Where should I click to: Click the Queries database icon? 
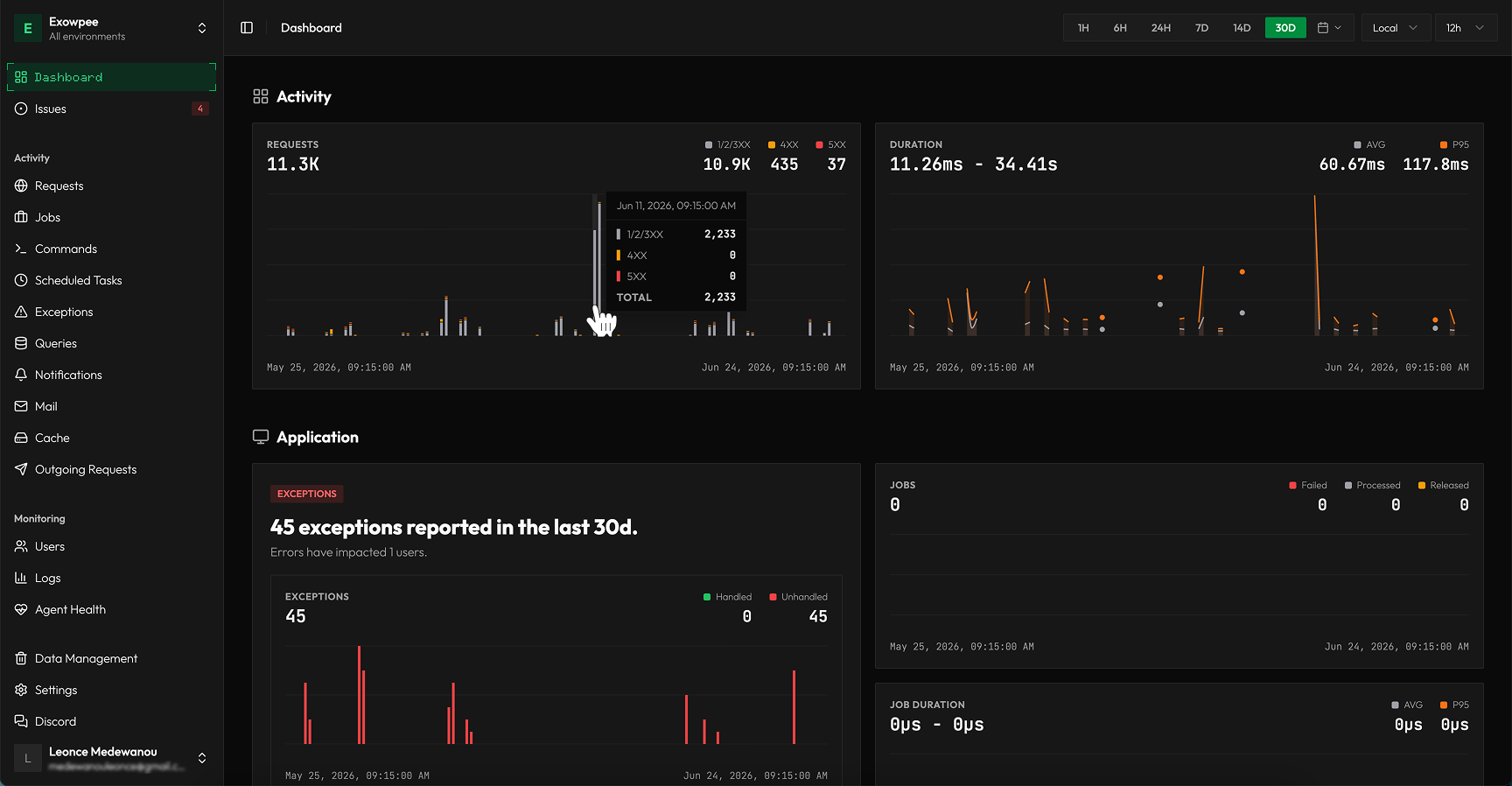click(x=21, y=343)
